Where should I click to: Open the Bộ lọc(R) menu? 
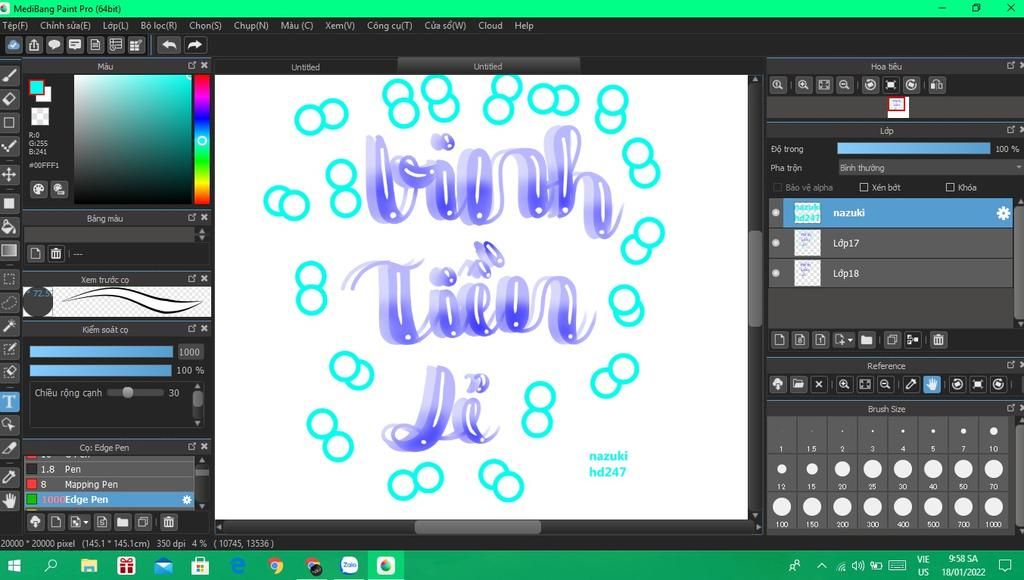click(x=159, y=25)
